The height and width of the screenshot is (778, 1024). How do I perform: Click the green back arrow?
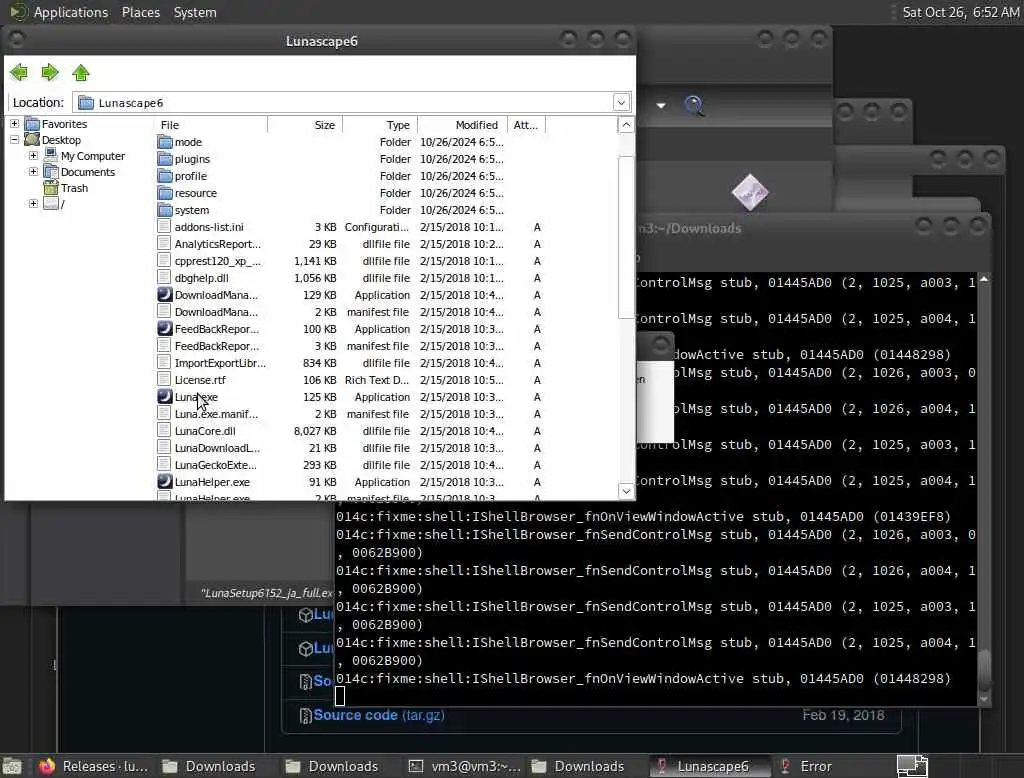pyautogui.click(x=19, y=73)
